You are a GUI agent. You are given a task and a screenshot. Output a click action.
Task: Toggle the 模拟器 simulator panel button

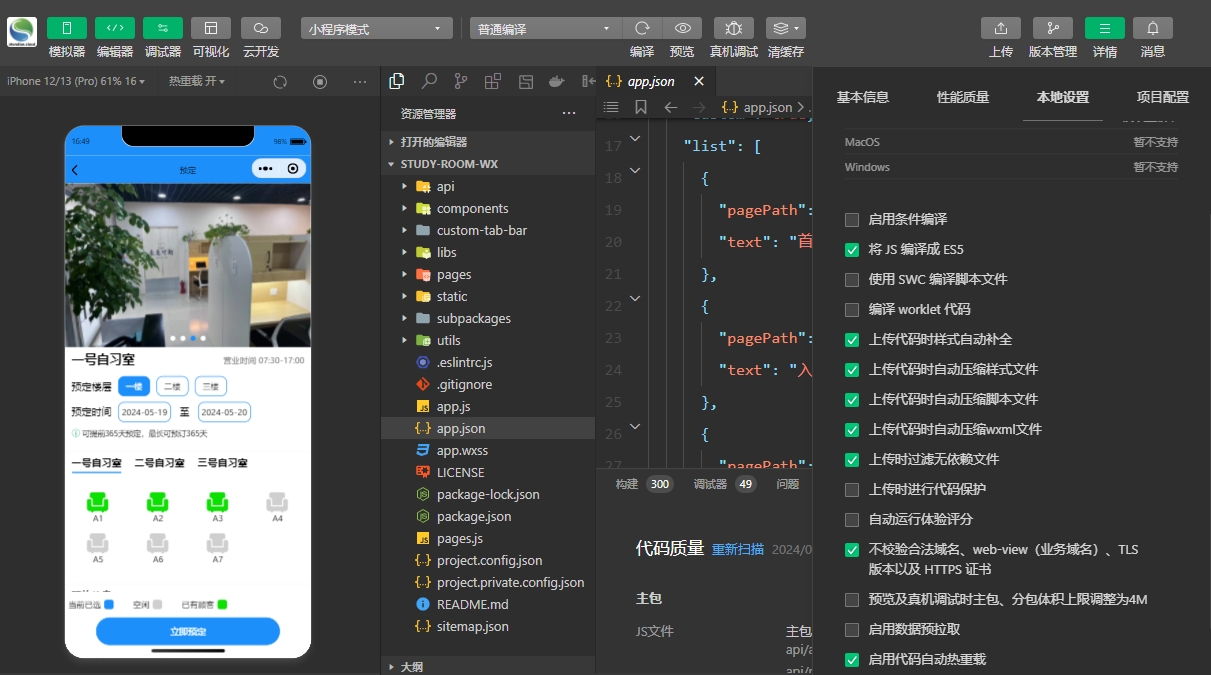(67, 28)
